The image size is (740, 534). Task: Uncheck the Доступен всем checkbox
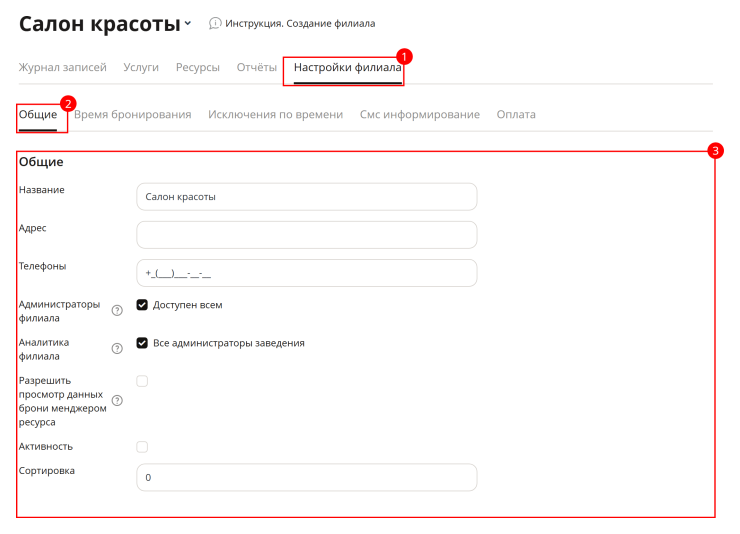pyautogui.click(x=142, y=305)
